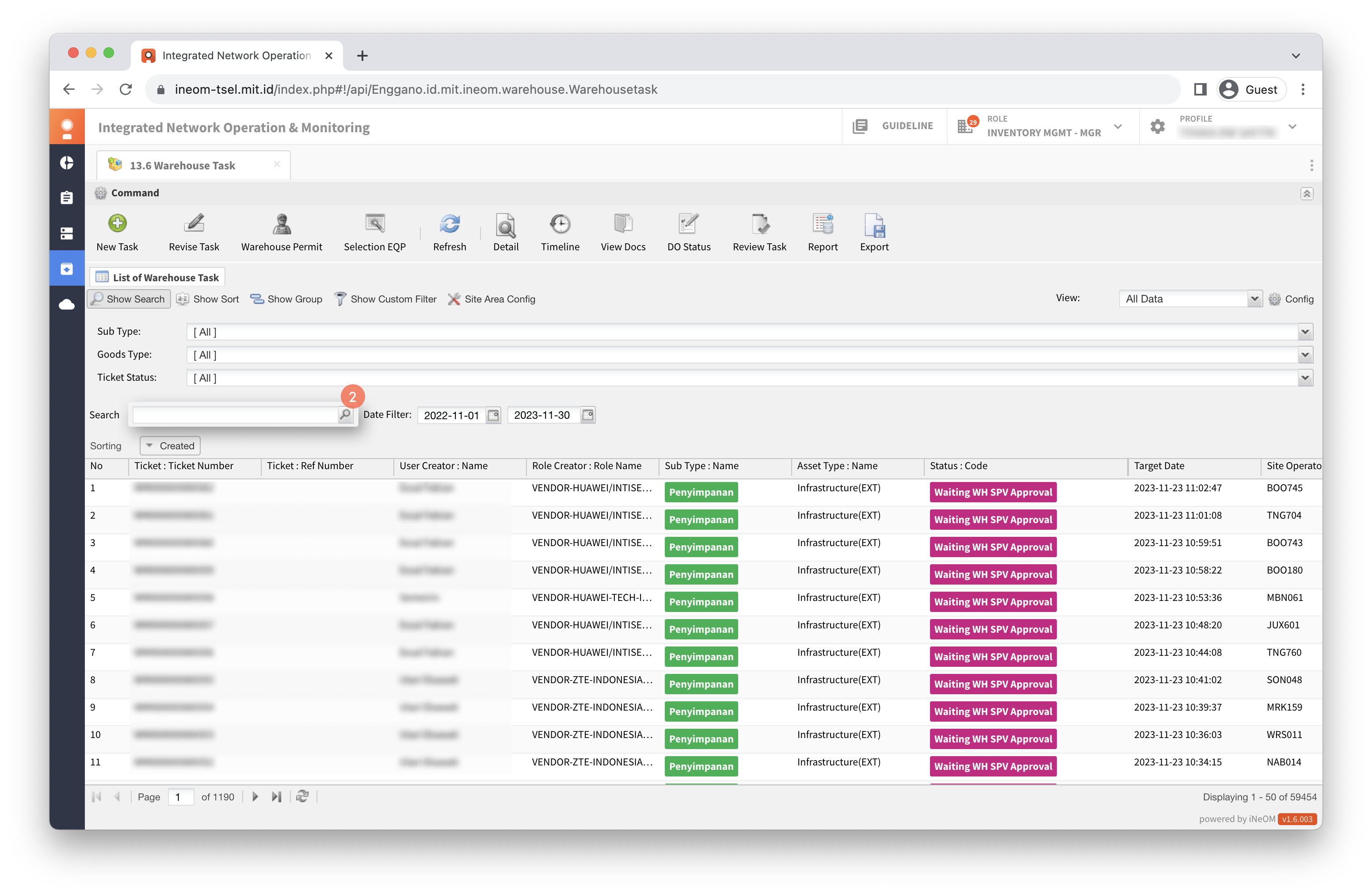
Task: Focus the browser address bar
Action: click(663, 89)
